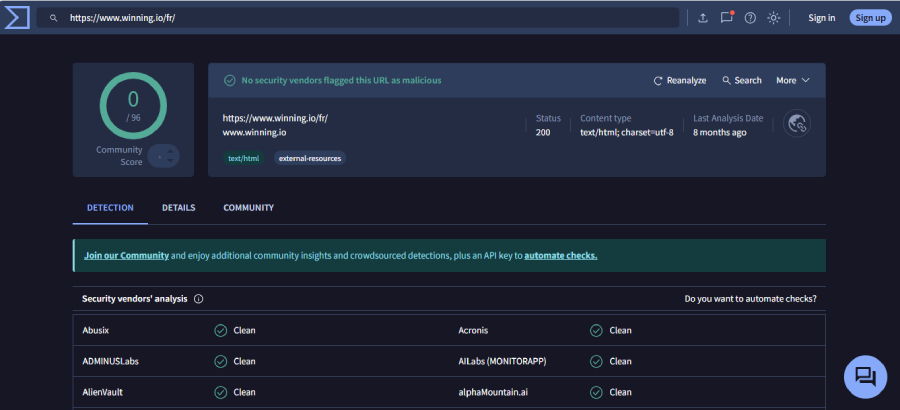This screenshot has width=900, height=410.
Task: Select the DETECTION tab
Action: pos(110,208)
